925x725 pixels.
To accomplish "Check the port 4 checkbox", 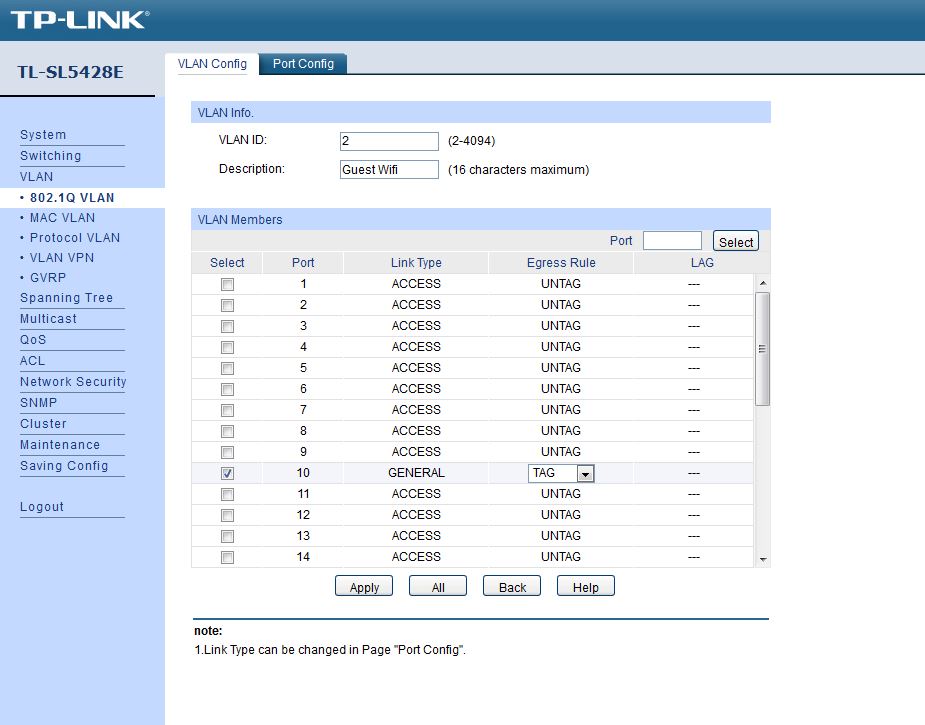I will [x=227, y=347].
